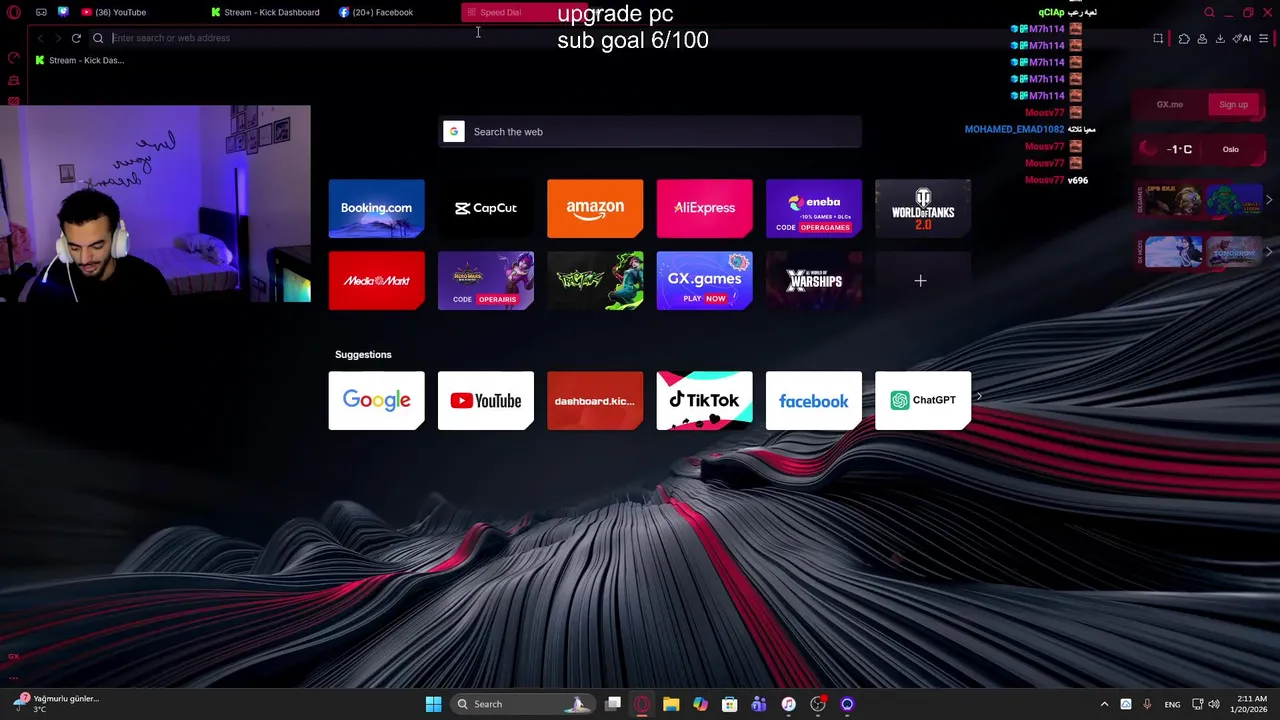Switch ENG keyboard language
The height and width of the screenshot is (720, 1280).
pyautogui.click(x=1172, y=704)
